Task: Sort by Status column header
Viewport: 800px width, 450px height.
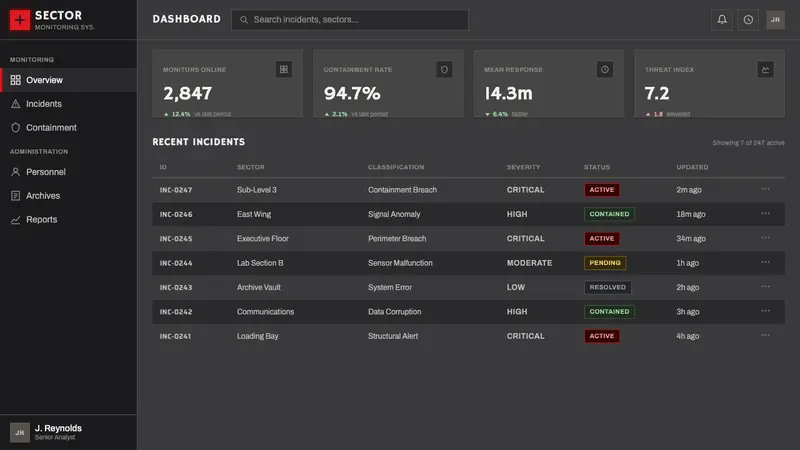Action: [x=597, y=167]
